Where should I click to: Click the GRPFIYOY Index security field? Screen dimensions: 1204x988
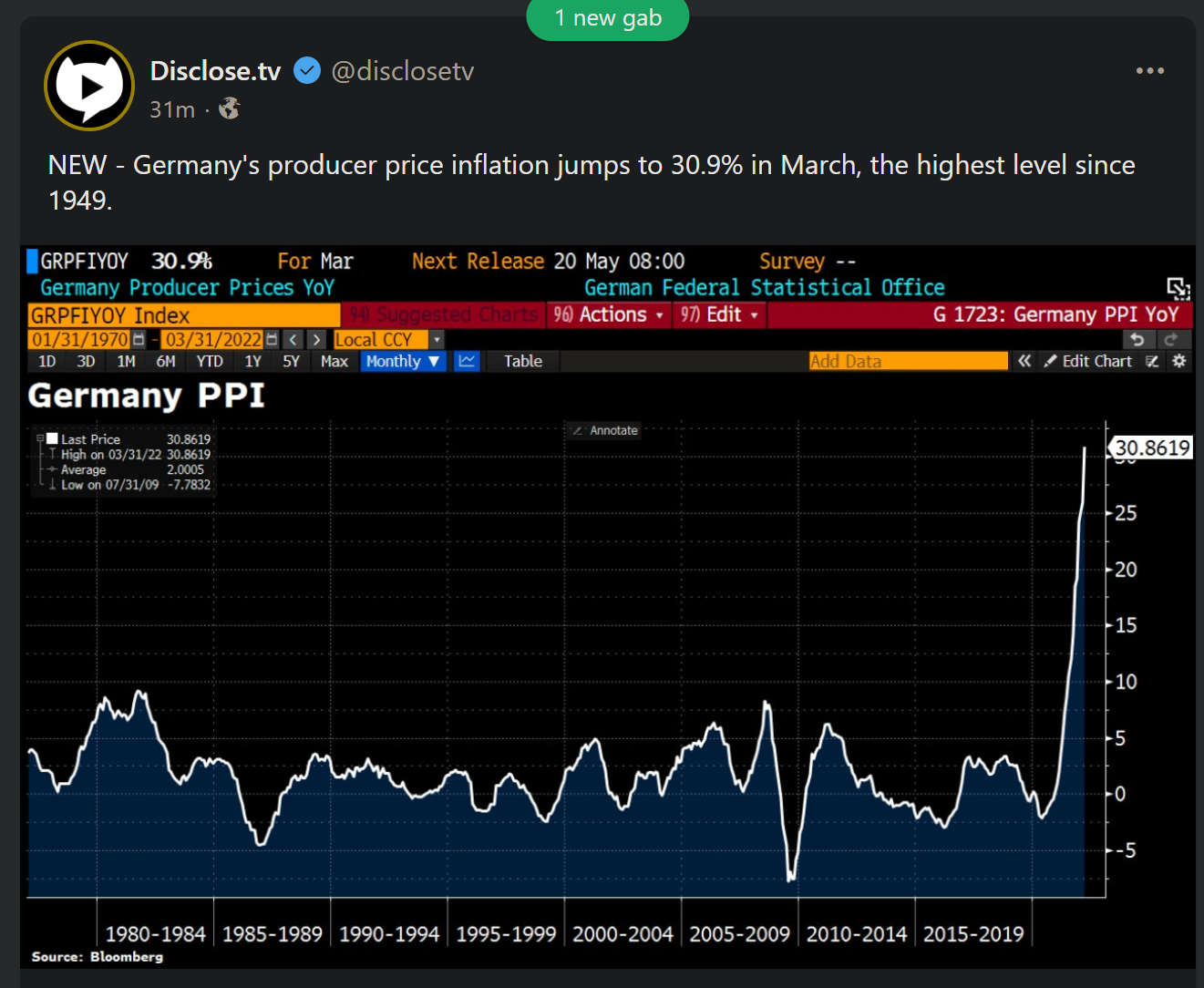184,315
